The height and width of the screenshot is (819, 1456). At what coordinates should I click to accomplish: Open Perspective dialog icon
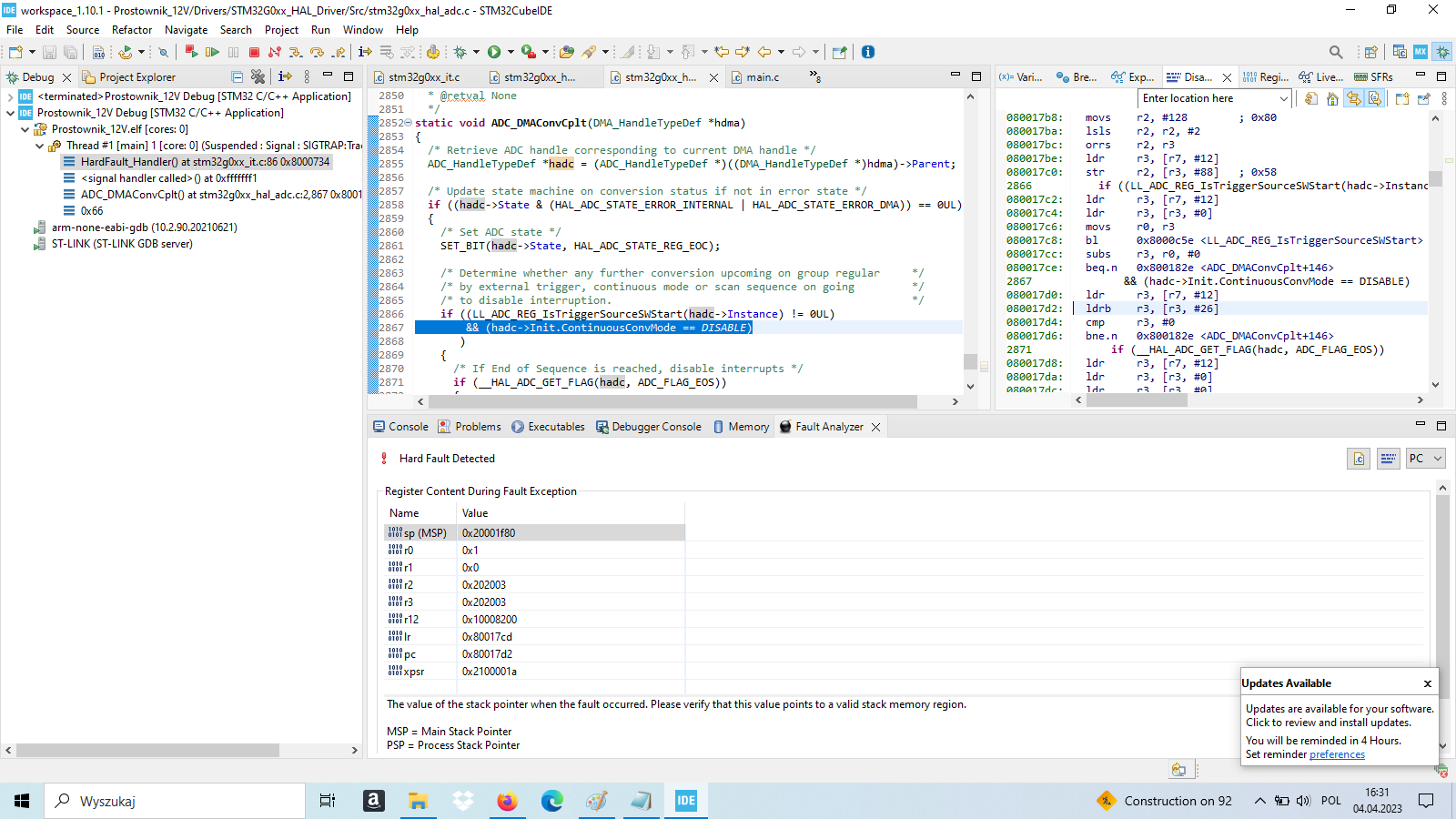pyautogui.click(x=1370, y=52)
